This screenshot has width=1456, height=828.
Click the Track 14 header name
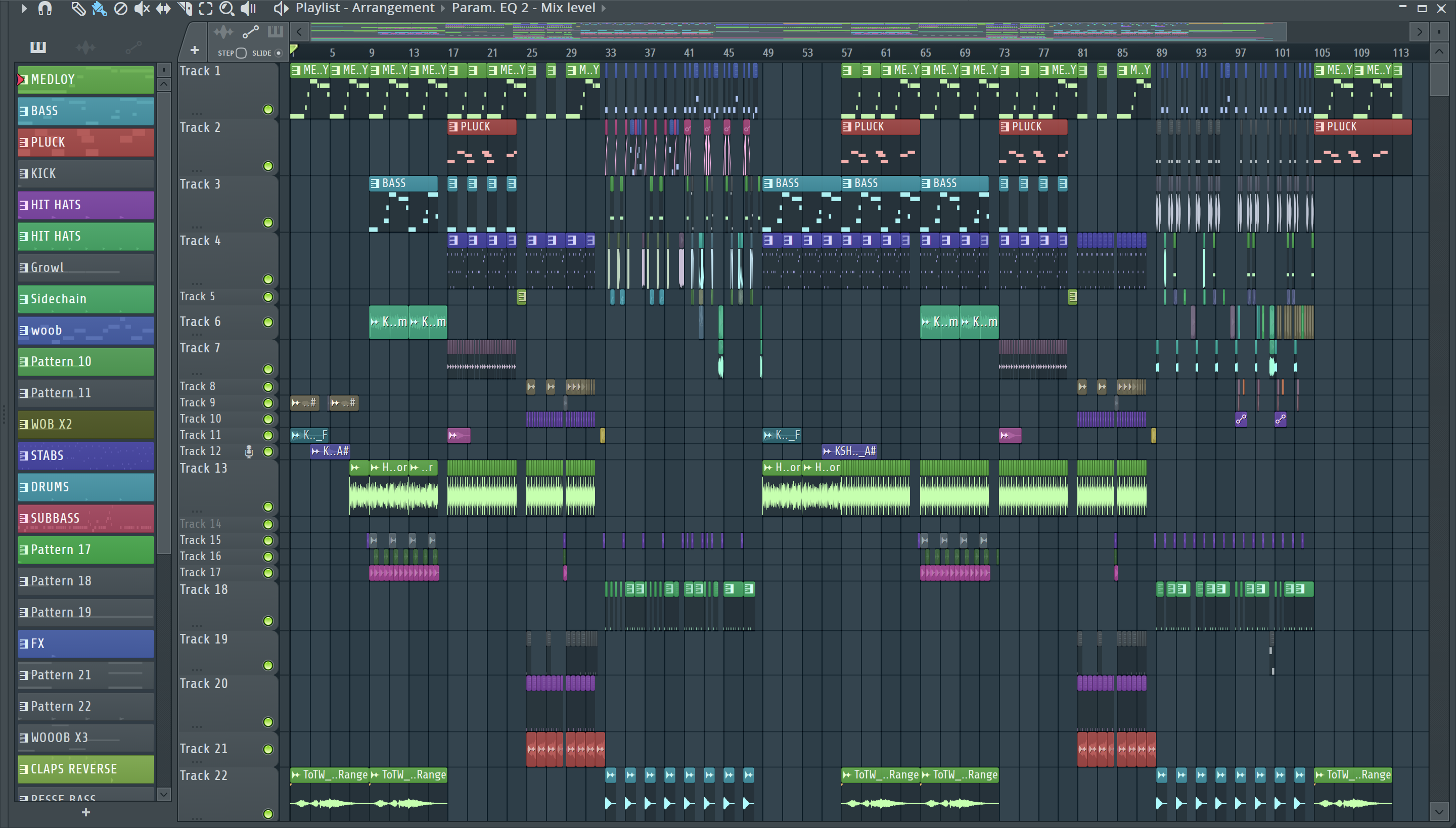coord(200,524)
